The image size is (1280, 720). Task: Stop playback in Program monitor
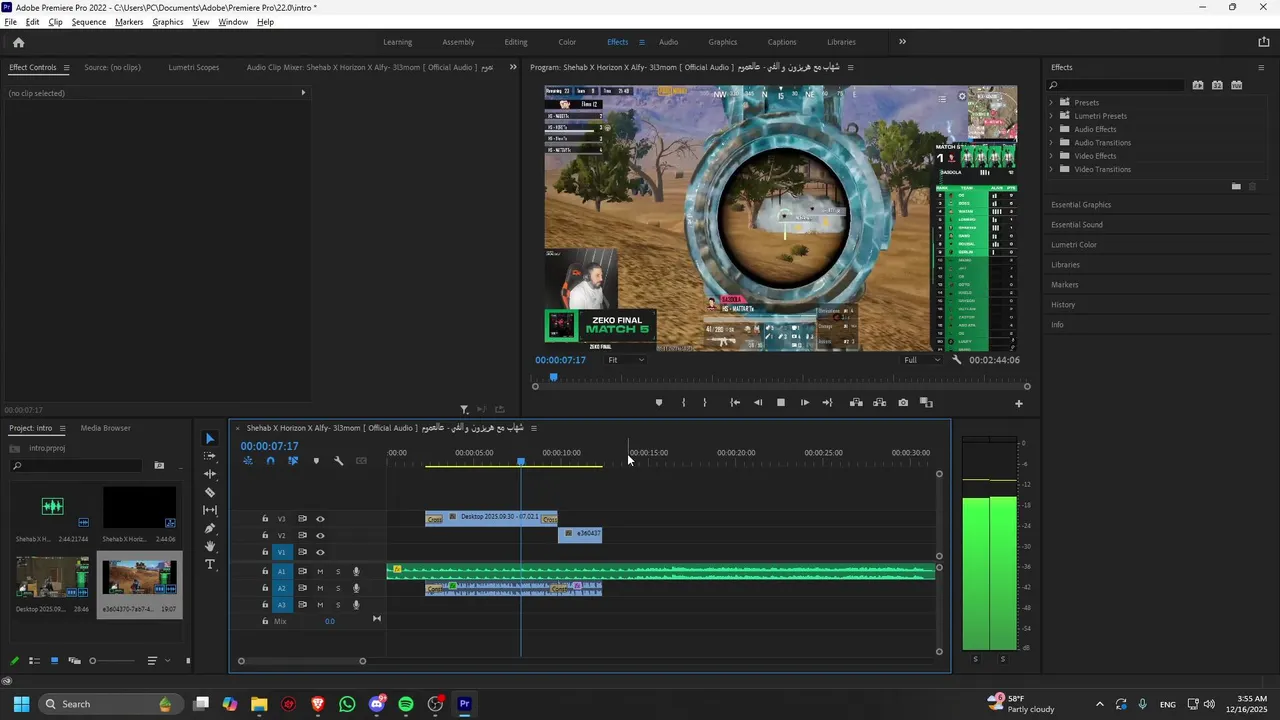point(781,403)
